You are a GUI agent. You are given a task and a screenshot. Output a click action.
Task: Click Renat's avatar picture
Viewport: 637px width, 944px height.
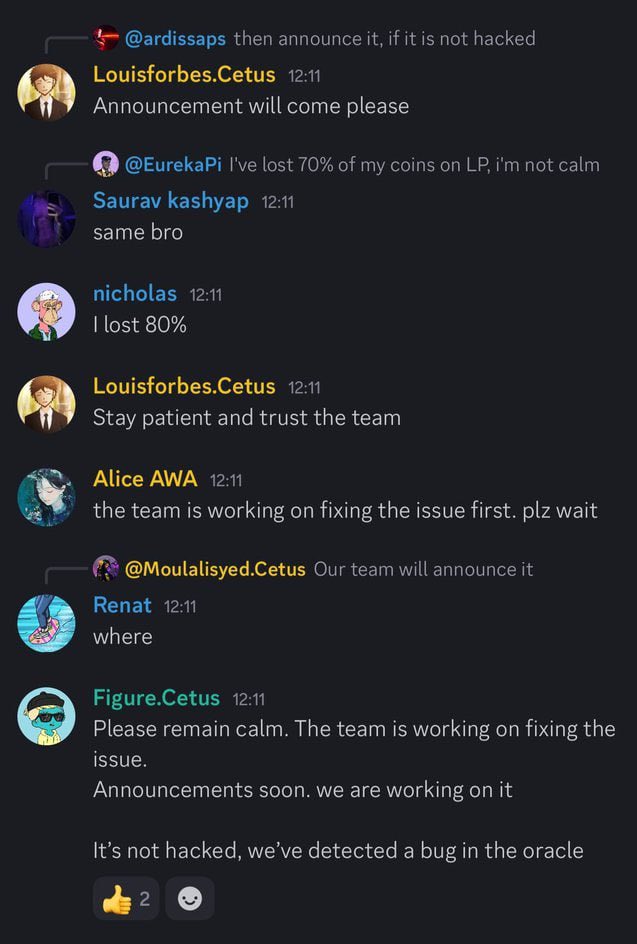pyautogui.click(x=46, y=623)
